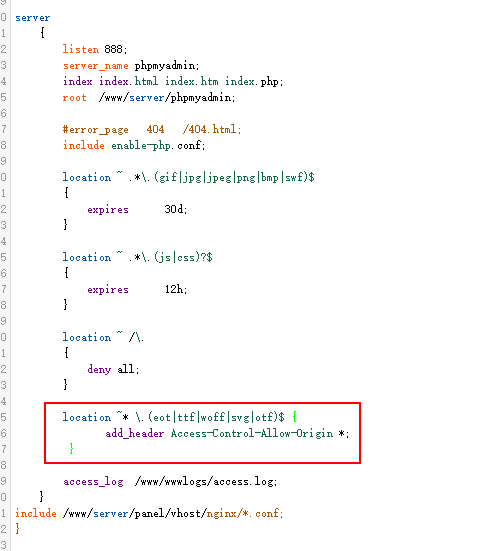Click 'expires' keyword beside '30d;'

coord(108,209)
